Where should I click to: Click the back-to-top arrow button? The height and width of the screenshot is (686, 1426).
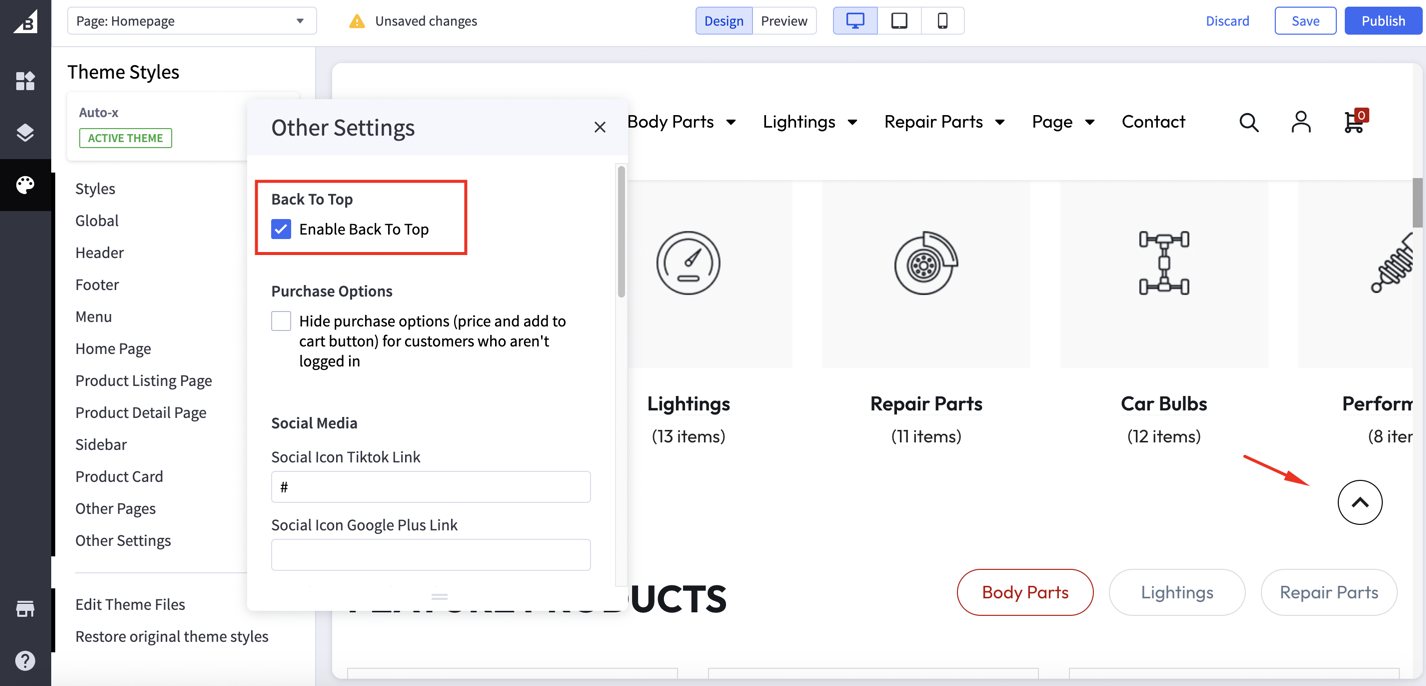(x=1360, y=503)
